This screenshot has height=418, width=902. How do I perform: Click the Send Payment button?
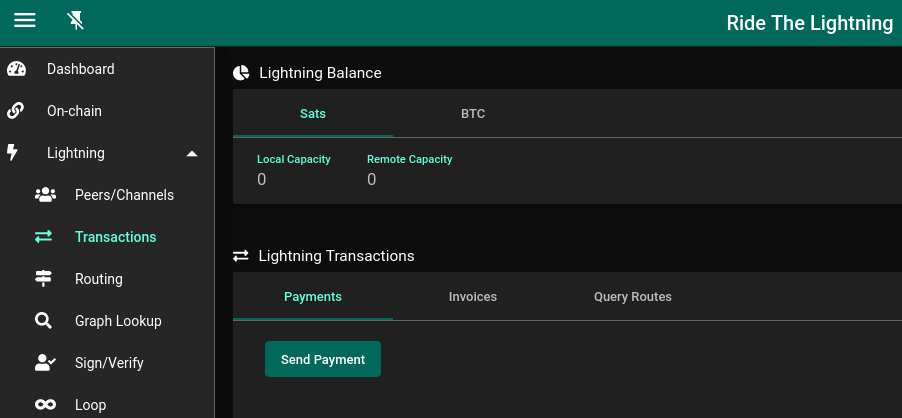click(323, 359)
